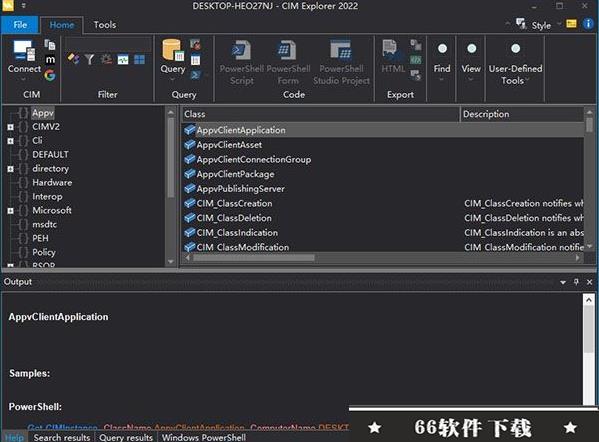Click the Query database icon
Screen dimensions: 599x442
coord(172,50)
